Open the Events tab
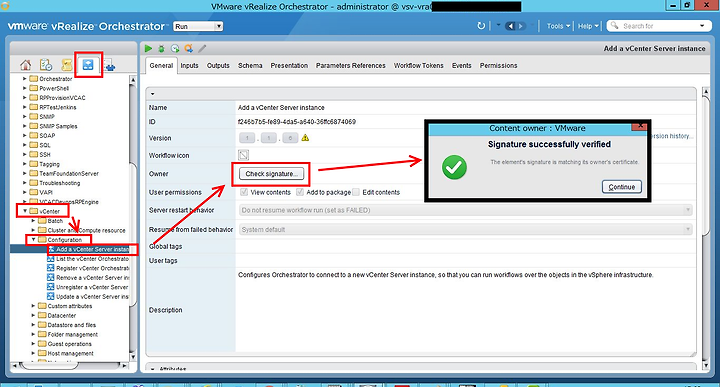 461,66
